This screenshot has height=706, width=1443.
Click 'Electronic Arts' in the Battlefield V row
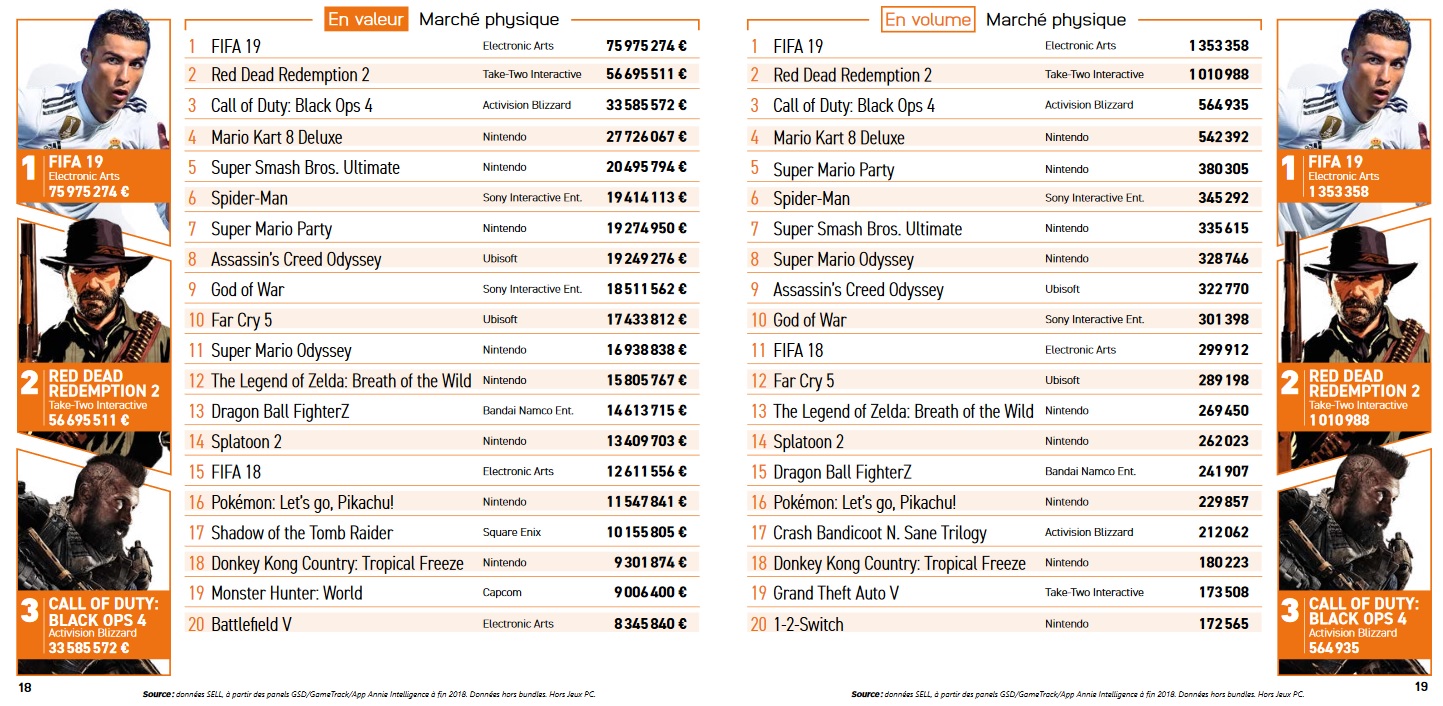coord(518,624)
